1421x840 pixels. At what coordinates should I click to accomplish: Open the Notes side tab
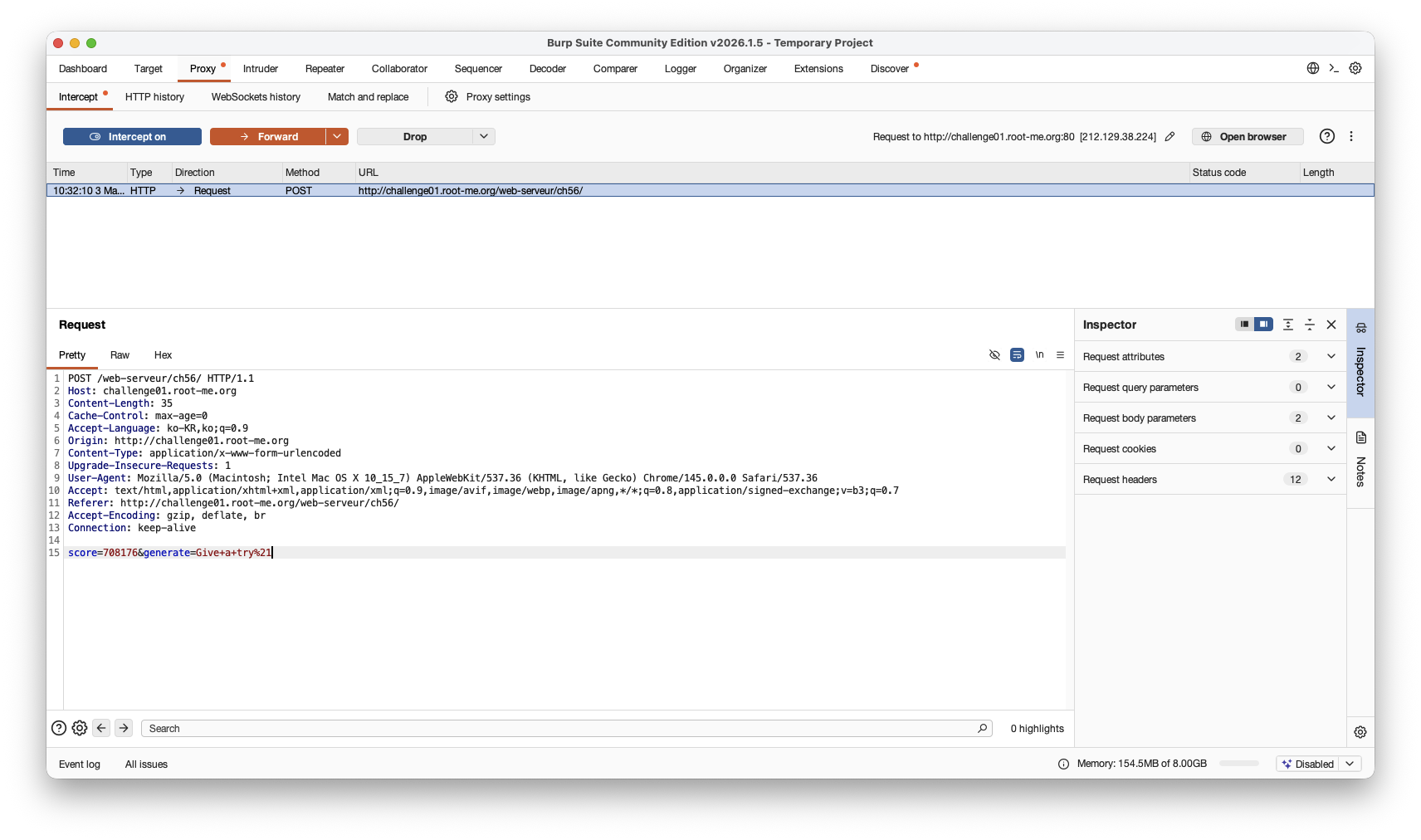[1361, 462]
